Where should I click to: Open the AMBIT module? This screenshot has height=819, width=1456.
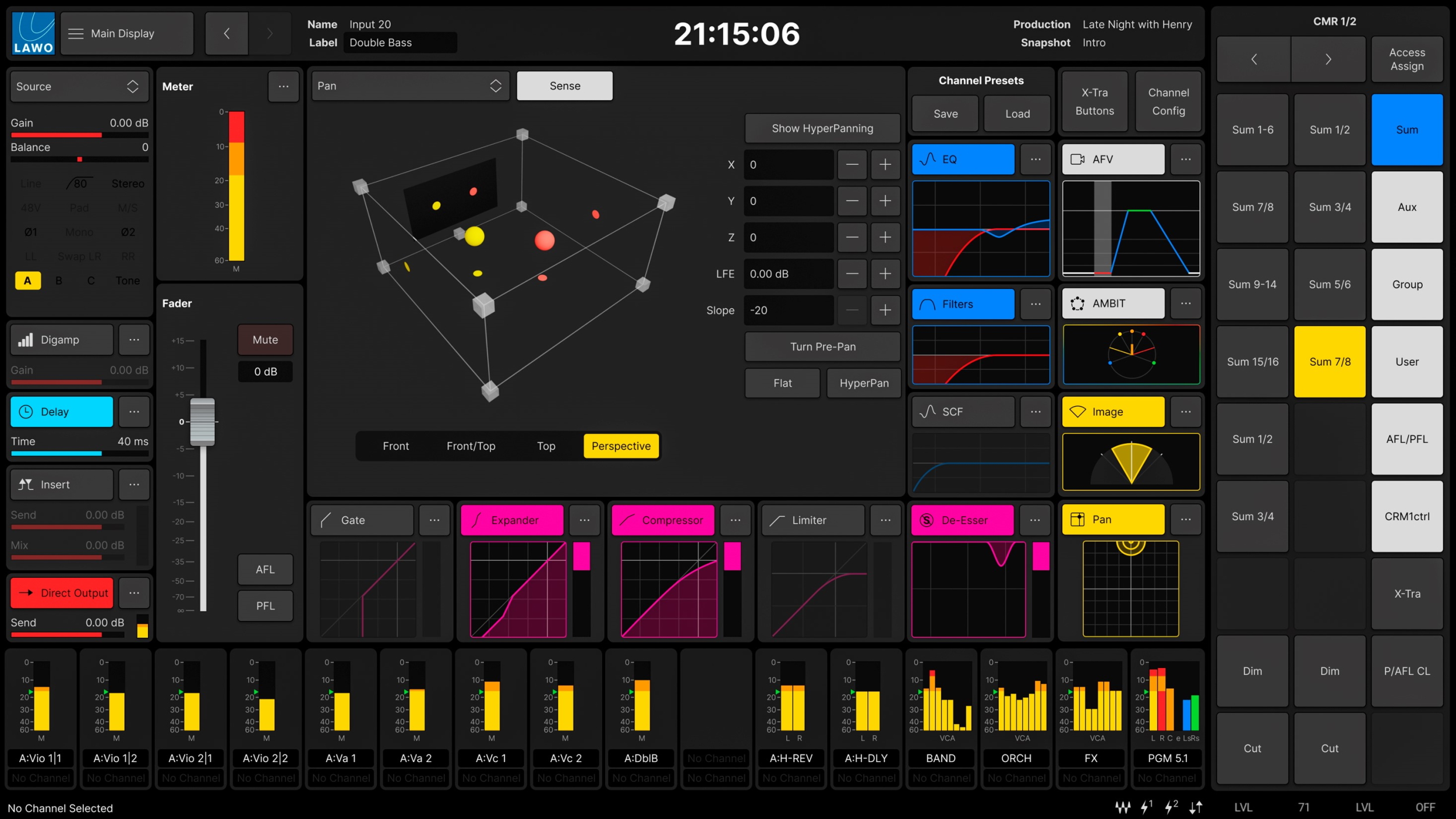(x=1112, y=303)
